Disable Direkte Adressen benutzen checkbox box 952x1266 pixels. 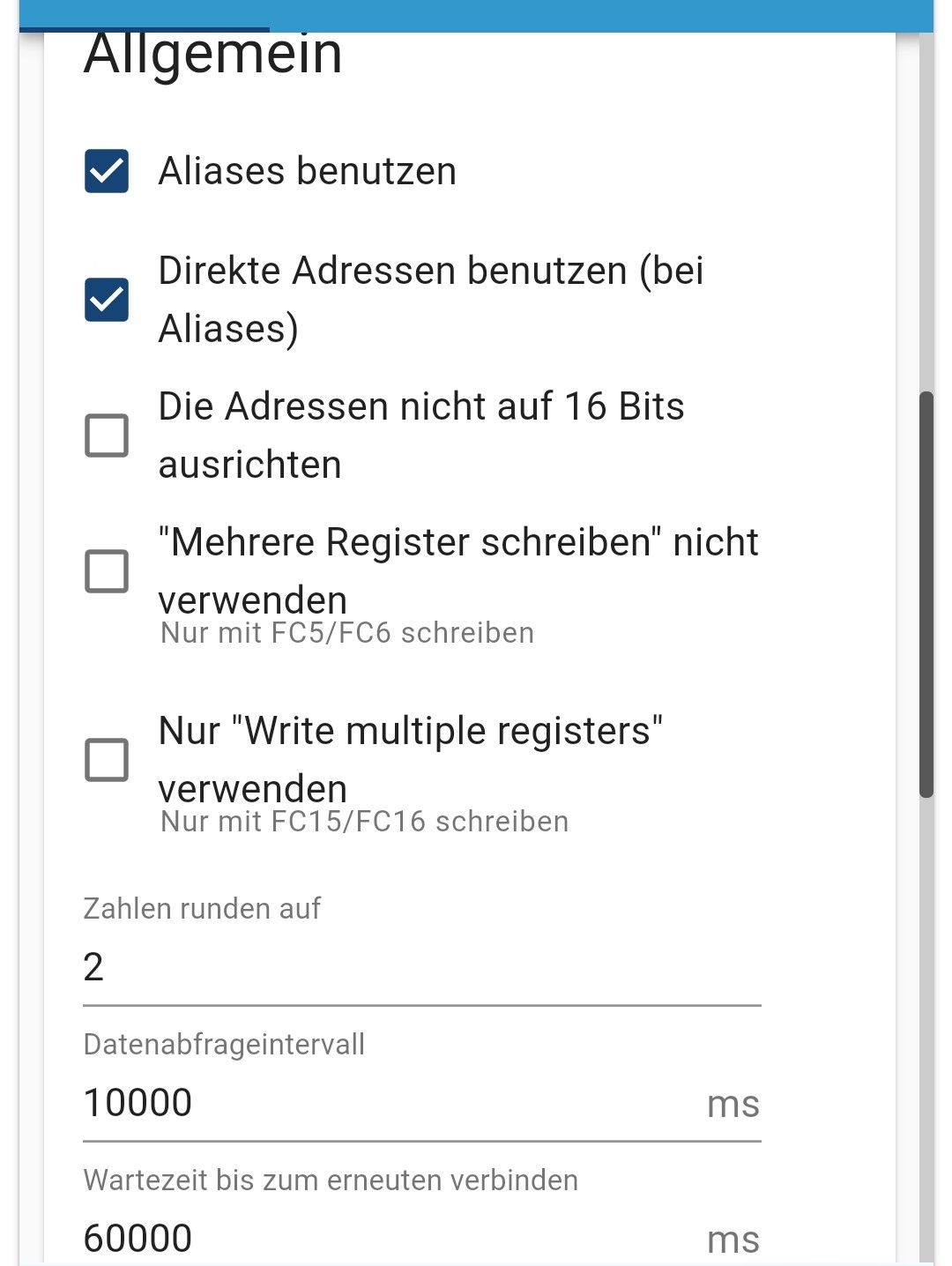click(x=107, y=300)
